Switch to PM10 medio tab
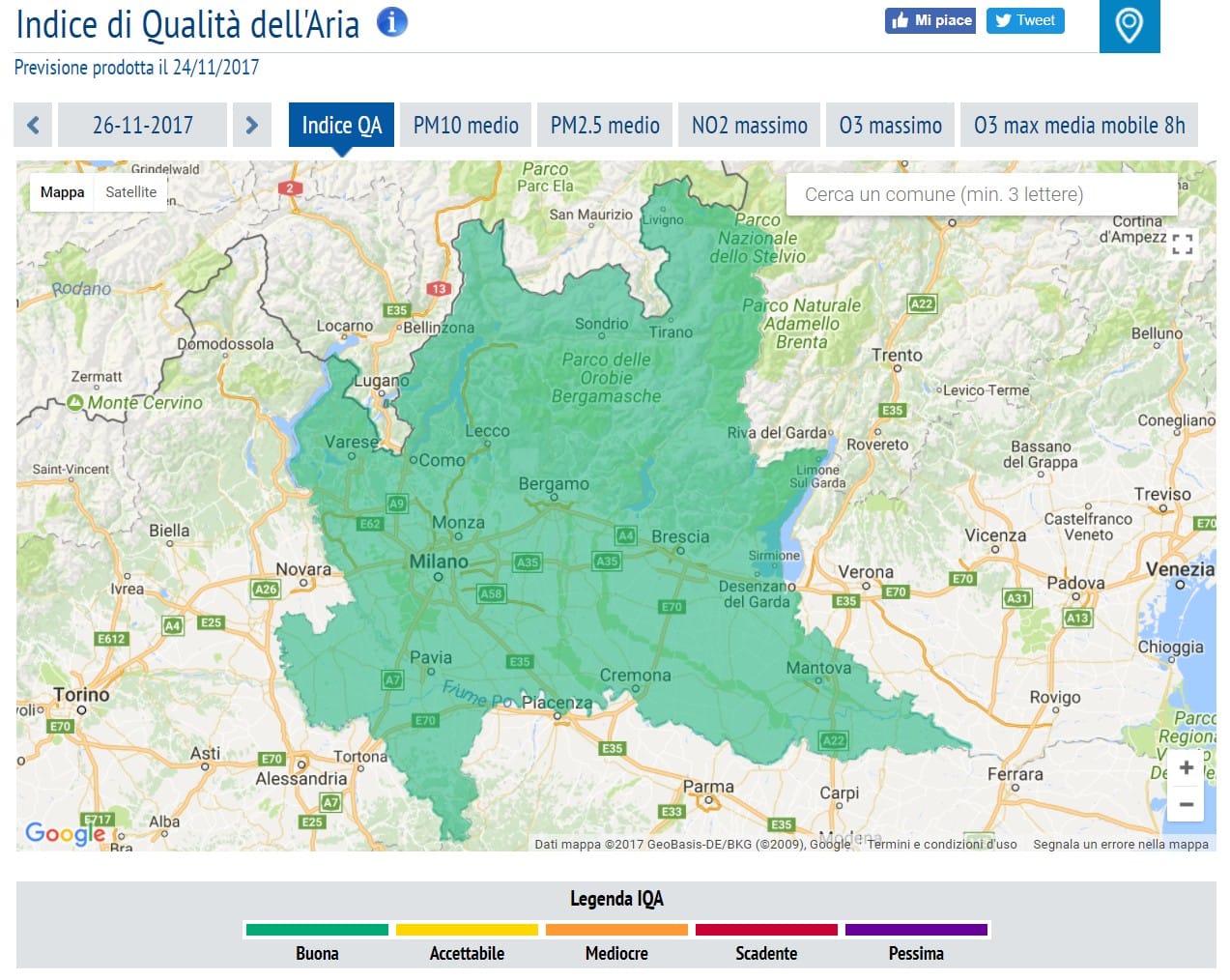The height and width of the screenshot is (980, 1230). point(466,125)
